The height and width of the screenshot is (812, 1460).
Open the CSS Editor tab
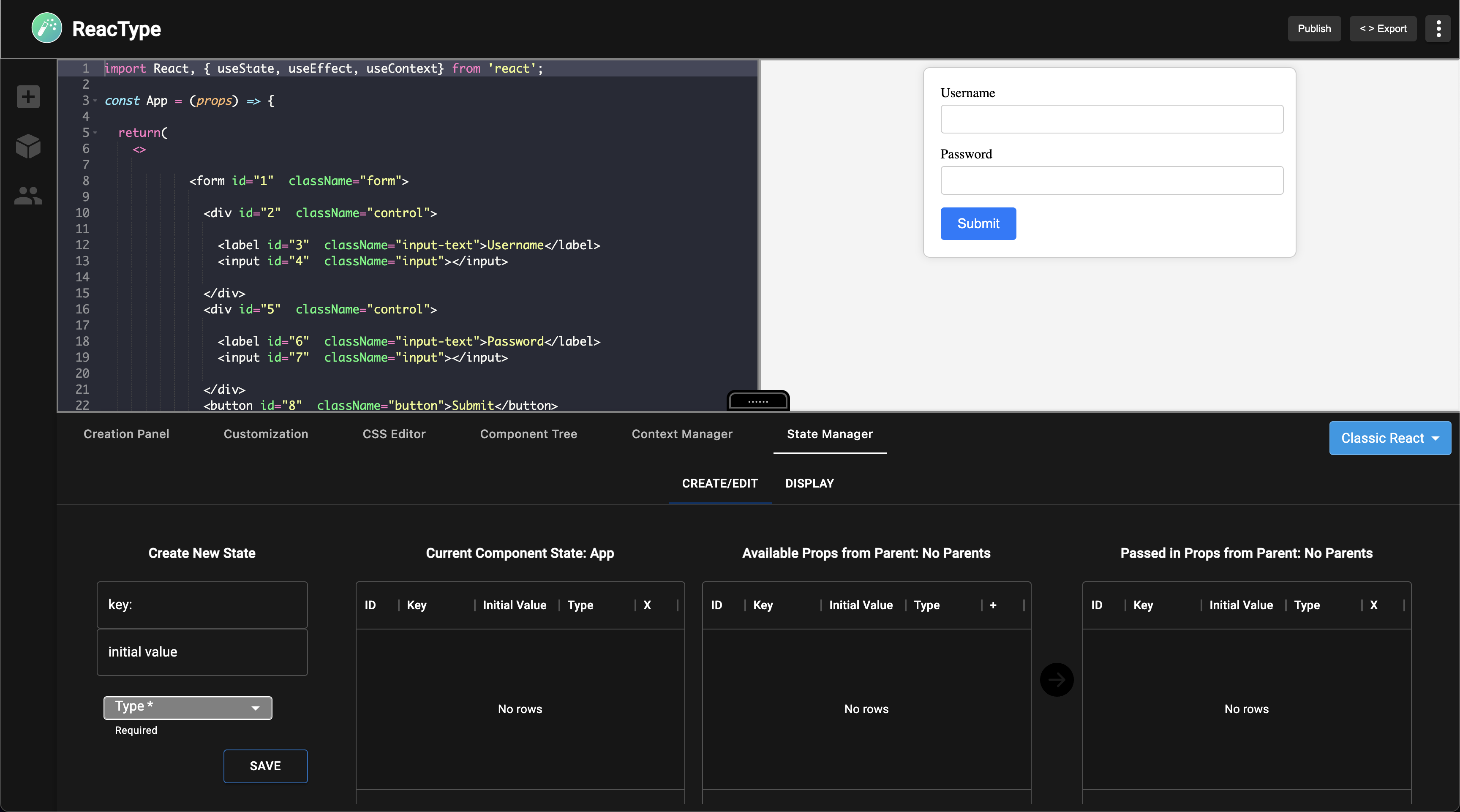click(394, 434)
